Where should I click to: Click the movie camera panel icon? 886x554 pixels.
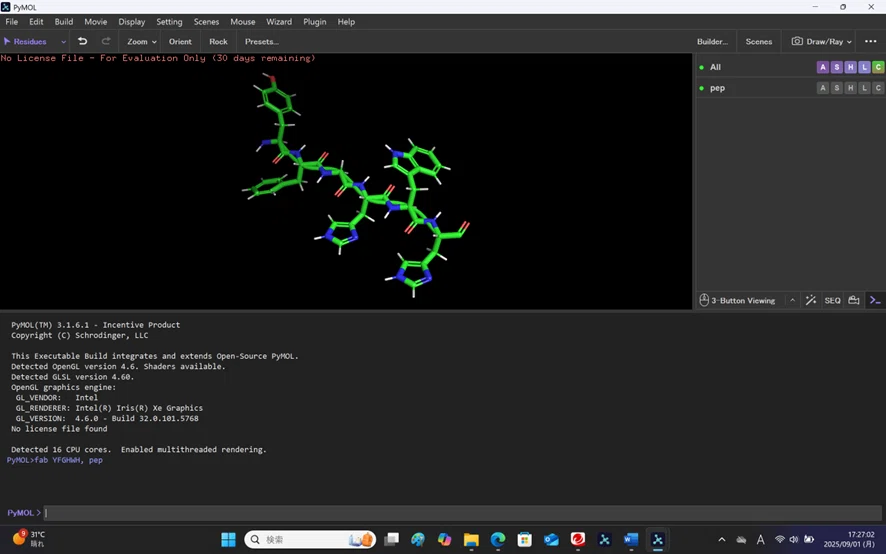(x=854, y=300)
